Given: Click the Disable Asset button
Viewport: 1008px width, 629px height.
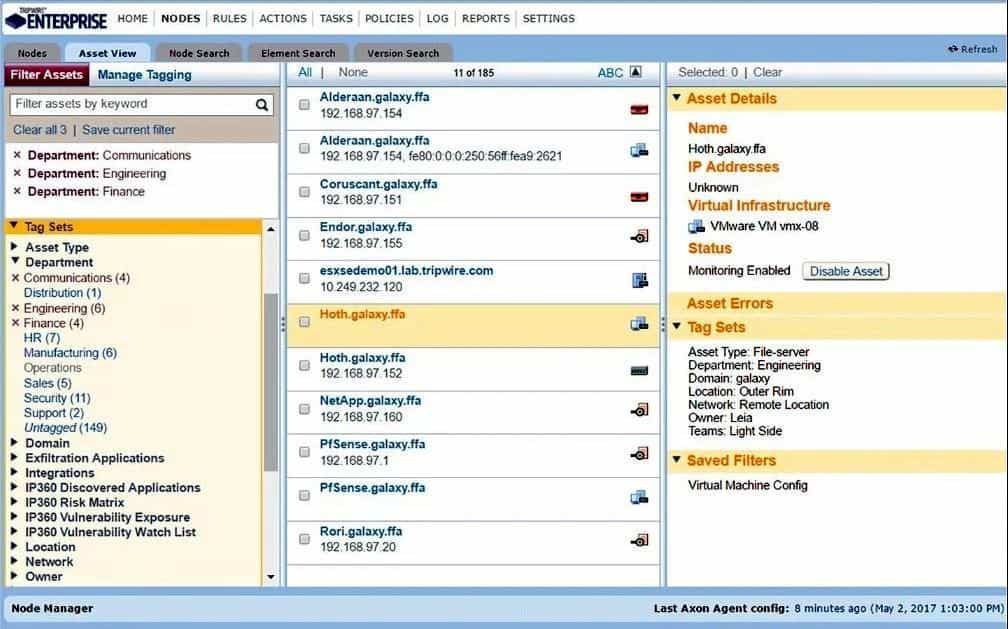Looking at the screenshot, I should 845,271.
